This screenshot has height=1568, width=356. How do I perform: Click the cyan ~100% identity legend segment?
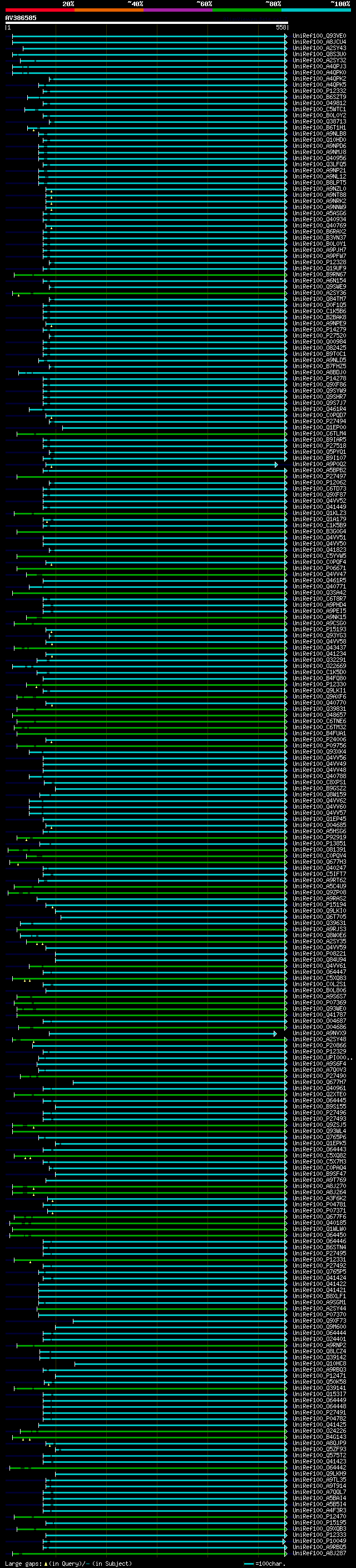316,10
